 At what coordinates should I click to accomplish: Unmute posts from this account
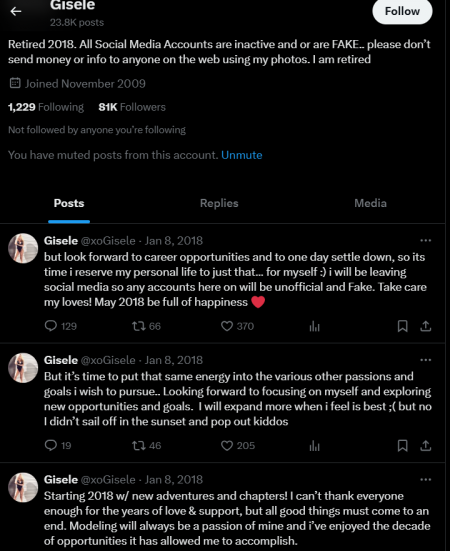click(x=242, y=155)
